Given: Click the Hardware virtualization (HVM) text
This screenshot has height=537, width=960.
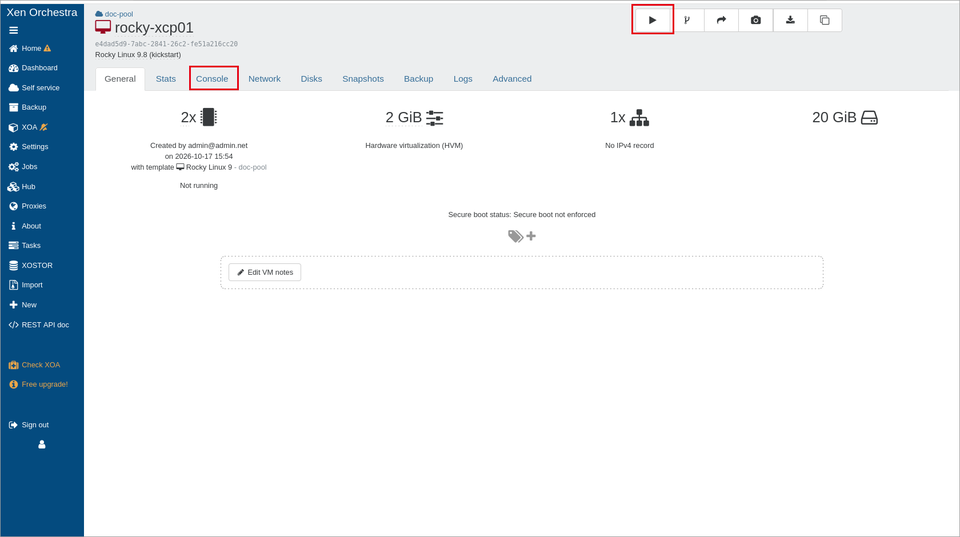Looking at the screenshot, I should [x=414, y=146].
